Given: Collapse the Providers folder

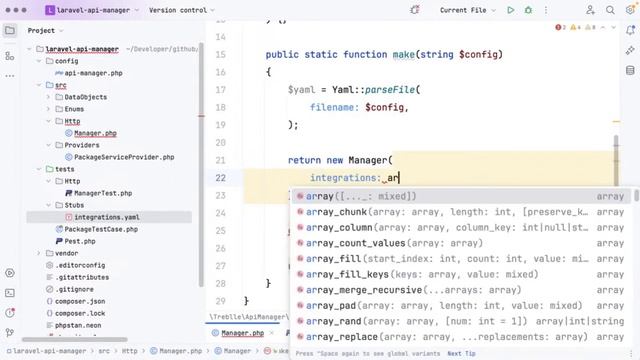Looking at the screenshot, I should click(49, 145).
